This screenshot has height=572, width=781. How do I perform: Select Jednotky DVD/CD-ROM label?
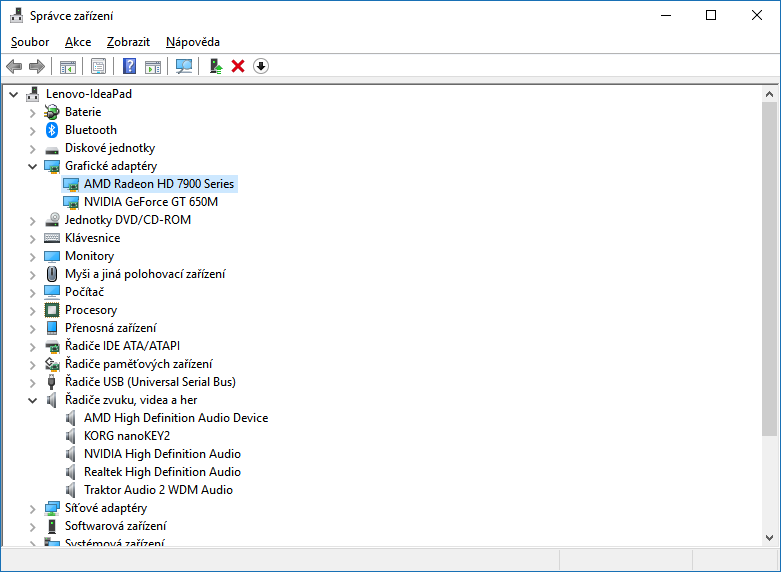tap(128, 220)
